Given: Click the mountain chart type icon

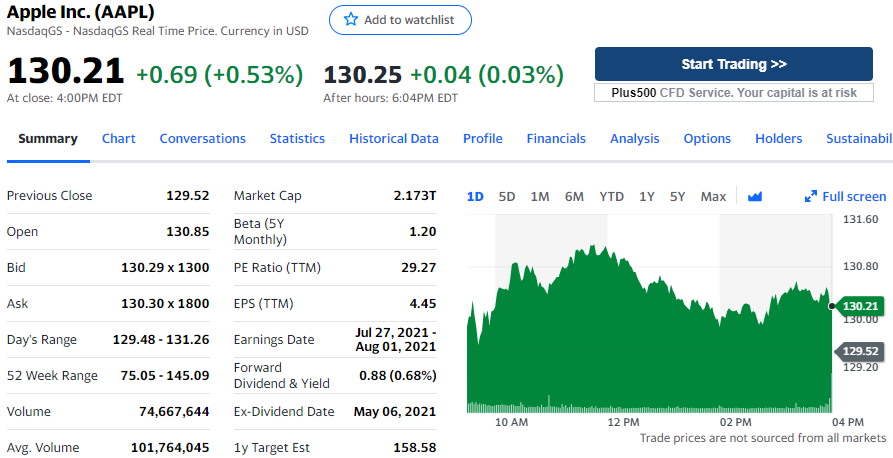Looking at the screenshot, I should pos(755,196).
